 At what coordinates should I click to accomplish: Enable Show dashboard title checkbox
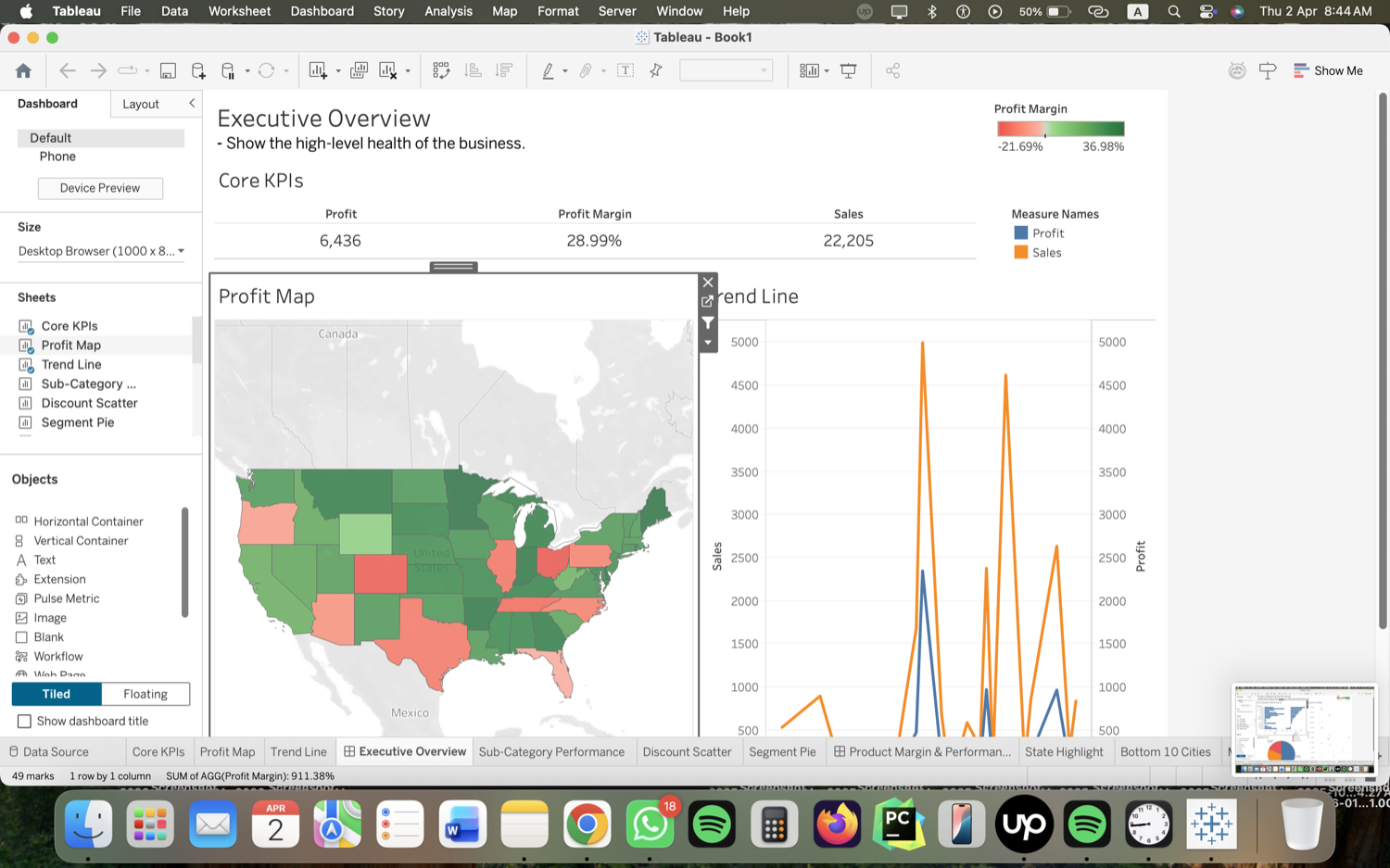24,721
